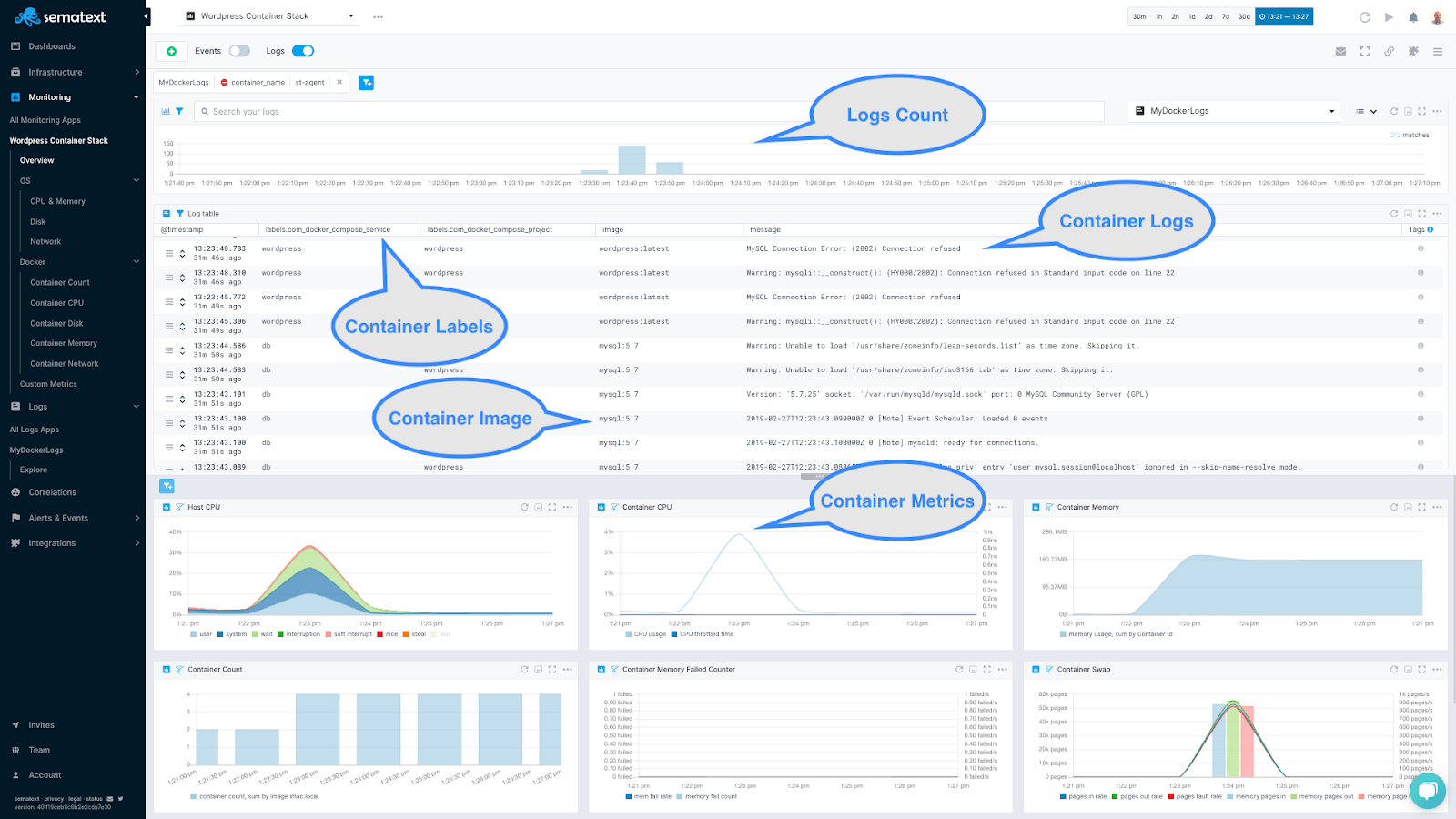Image resolution: width=1456 pixels, height=819 pixels.
Task: Open Overview under Wordpress Container Stack
Action: coord(37,160)
